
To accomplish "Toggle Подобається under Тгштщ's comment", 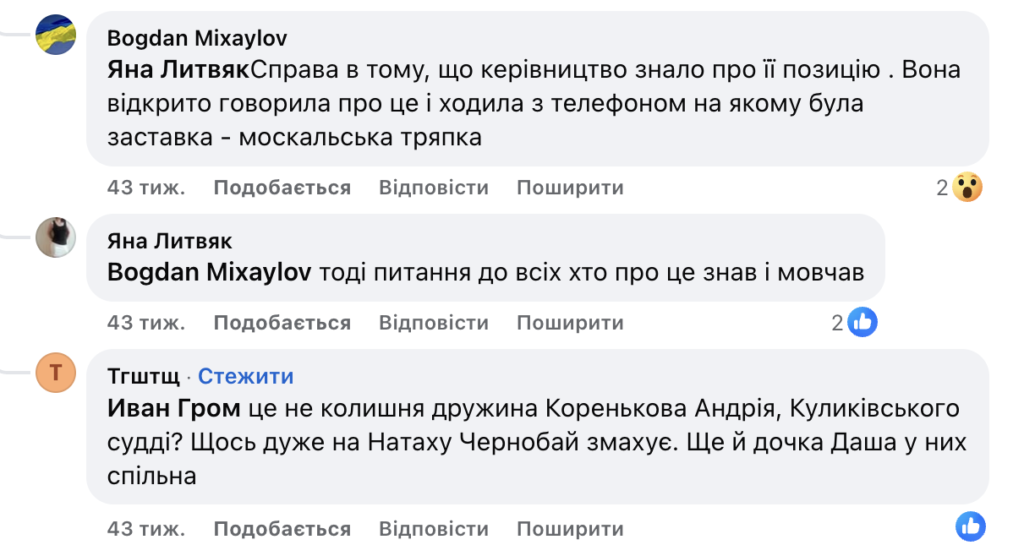I will (x=282, y=529).
